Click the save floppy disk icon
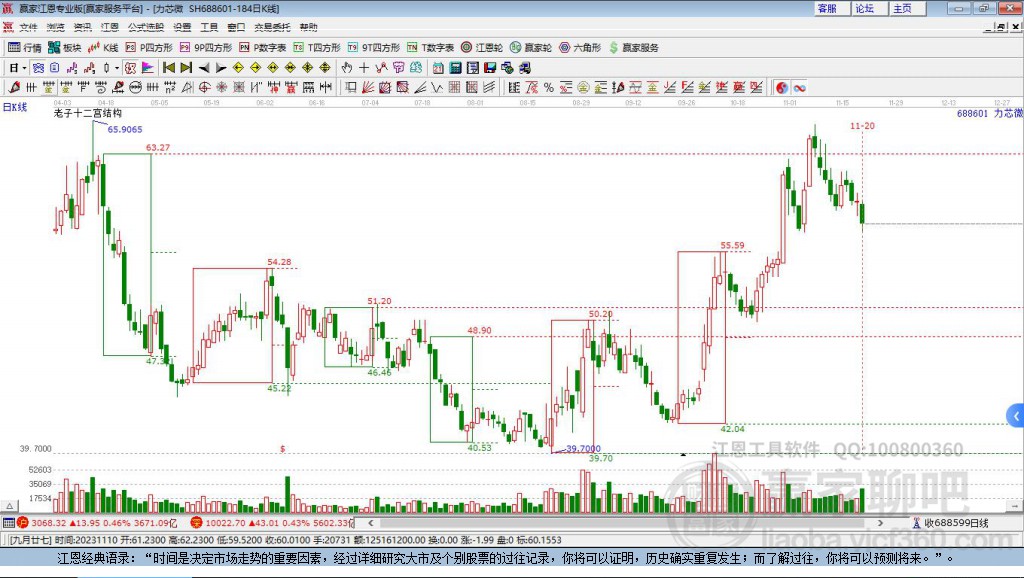This screenshot has width=1024, height=578. (x=489, y=67)
